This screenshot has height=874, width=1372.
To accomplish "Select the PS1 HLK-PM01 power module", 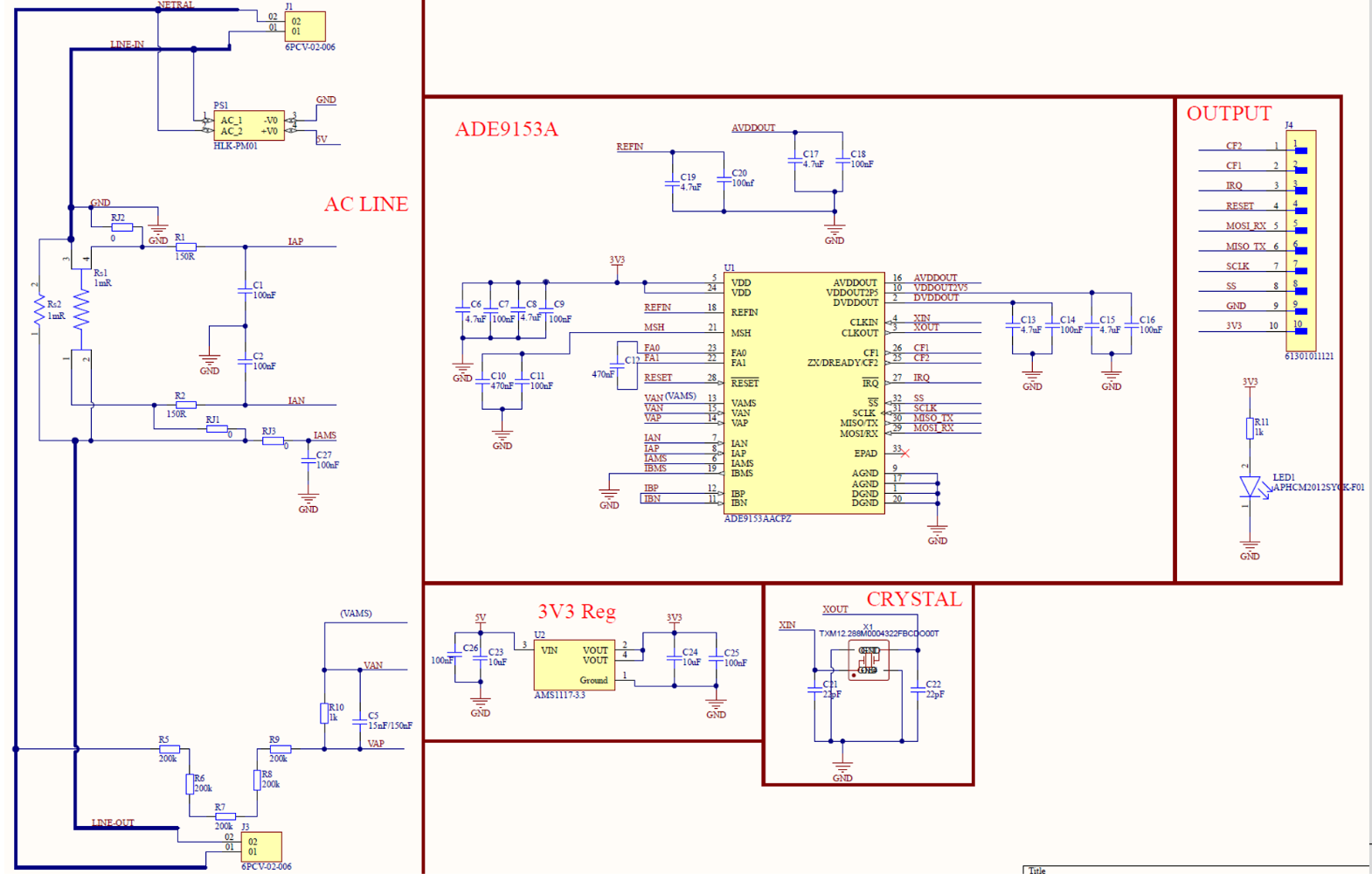I will (x=249, y=126).
